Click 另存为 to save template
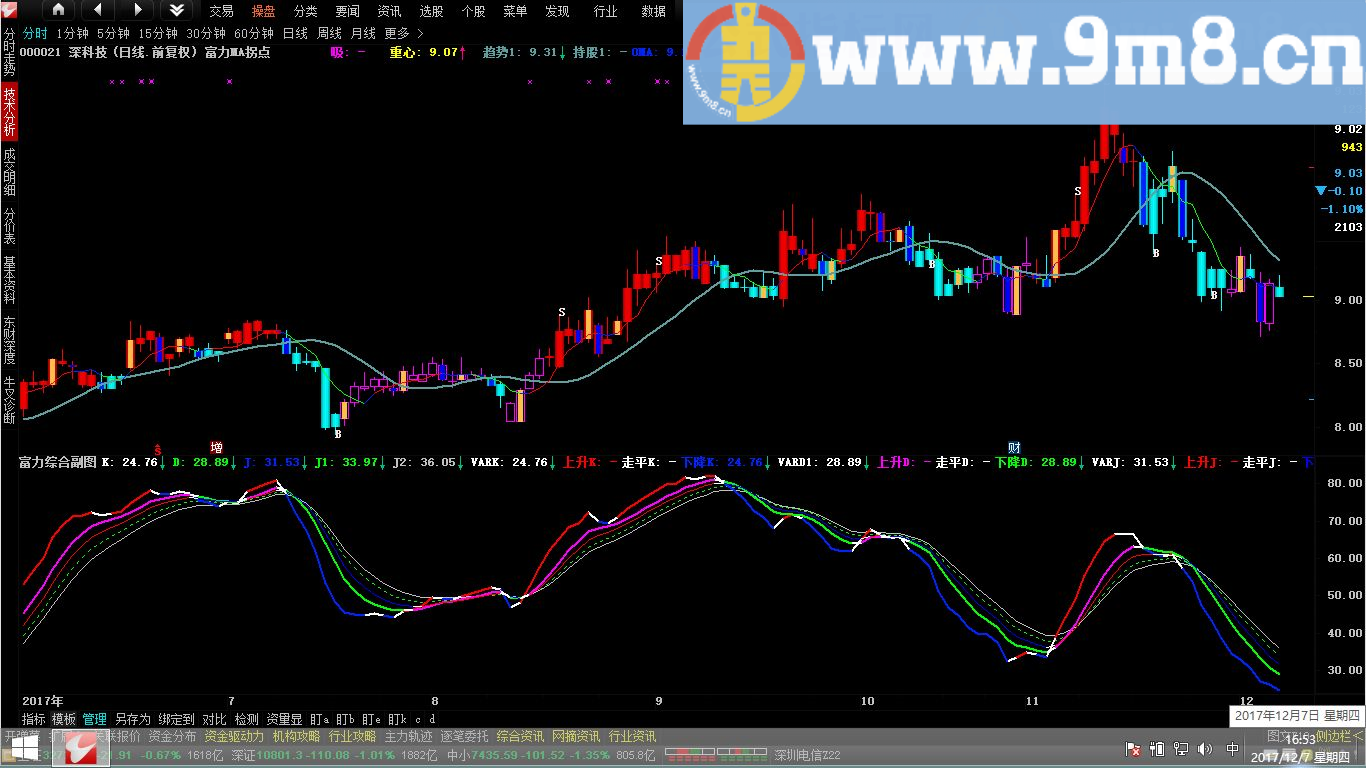The height and width of the screenshot is (768, 1366). point(132,719)
